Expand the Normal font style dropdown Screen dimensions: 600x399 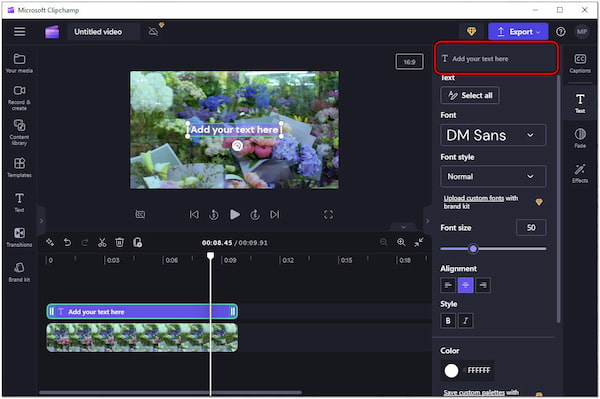(493, 176)
